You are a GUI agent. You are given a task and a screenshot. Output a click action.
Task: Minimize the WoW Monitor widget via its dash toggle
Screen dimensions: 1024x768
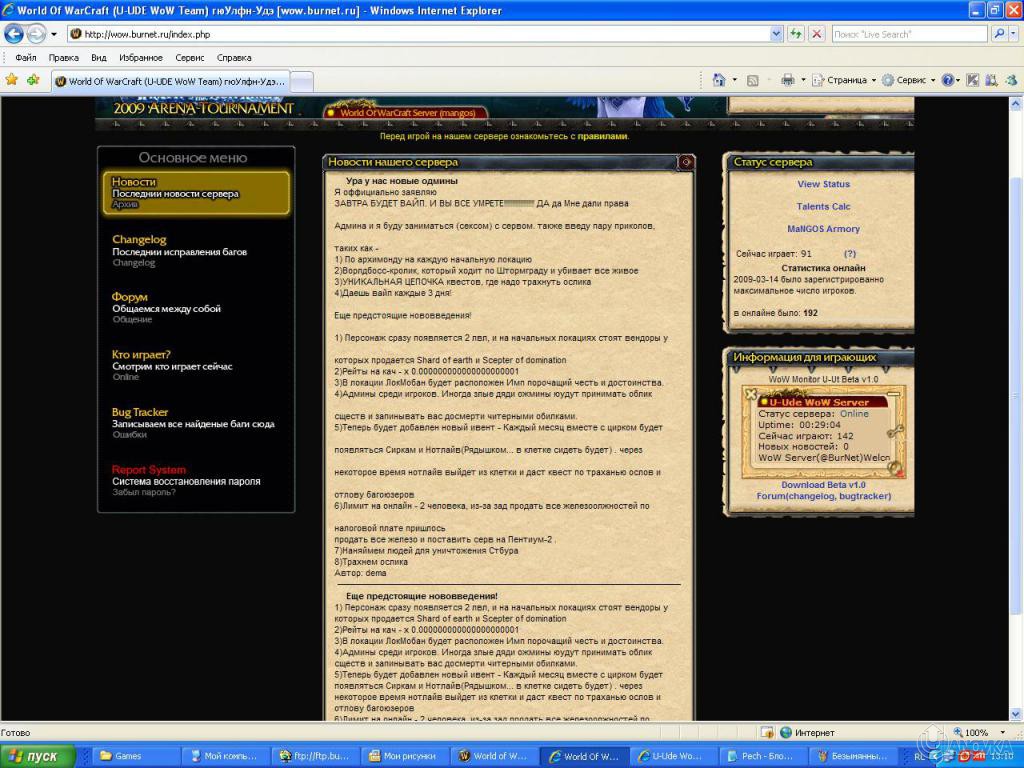pyautogui.click(x=893, y=393)
